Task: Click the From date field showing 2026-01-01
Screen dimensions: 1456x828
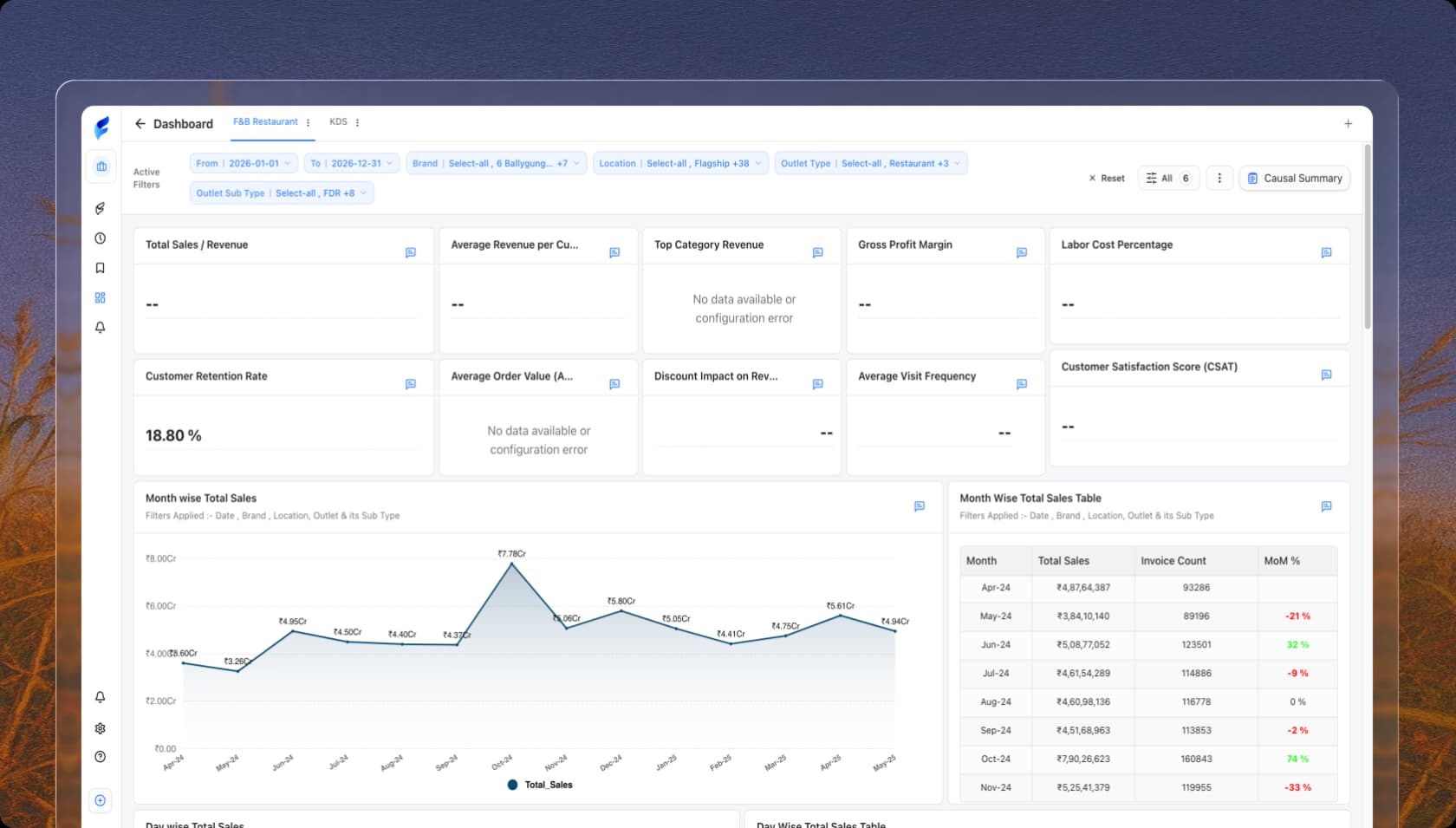Action: (x=244, y=163)
